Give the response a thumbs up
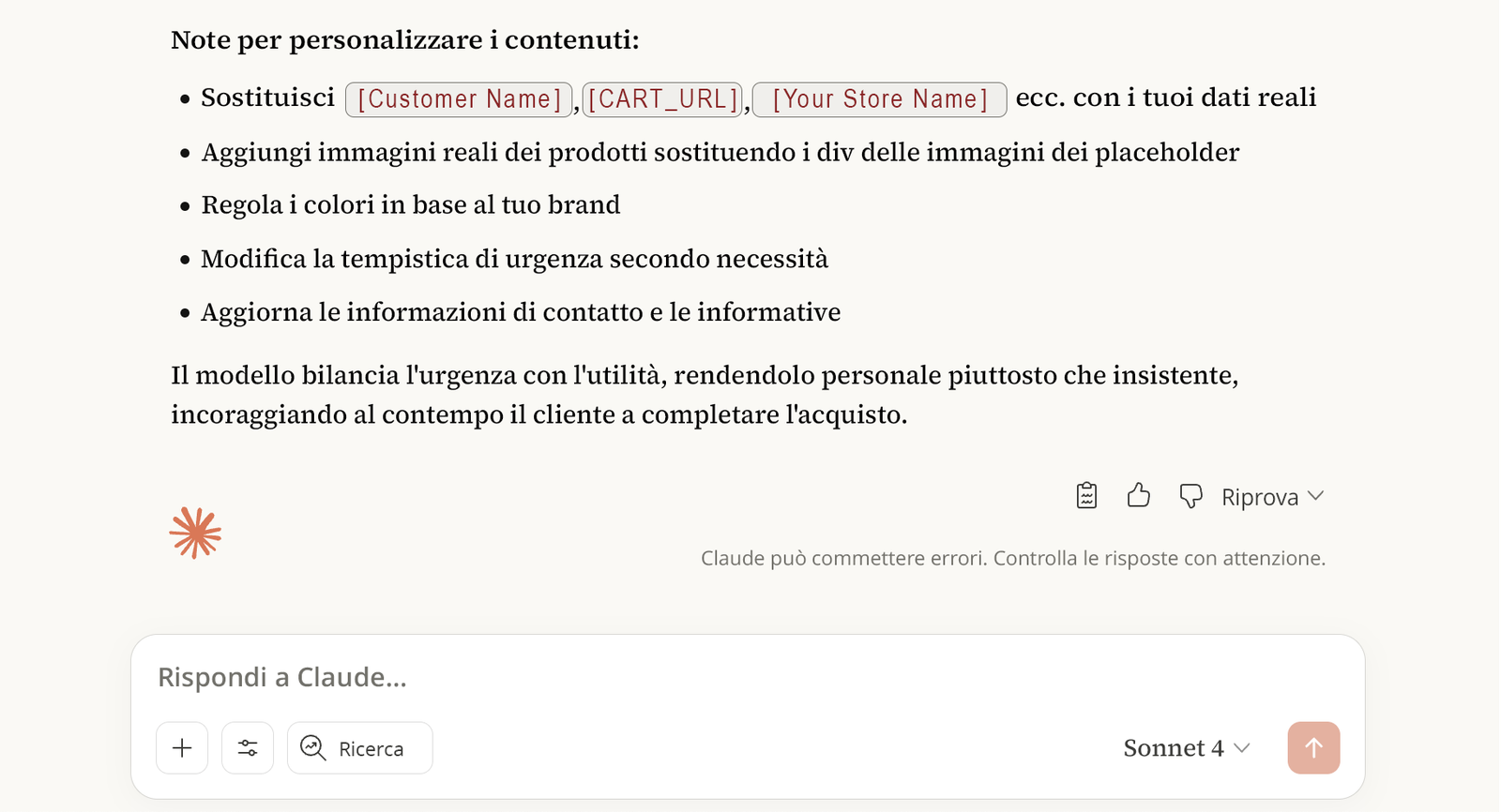 click(x=1138, y=495)
